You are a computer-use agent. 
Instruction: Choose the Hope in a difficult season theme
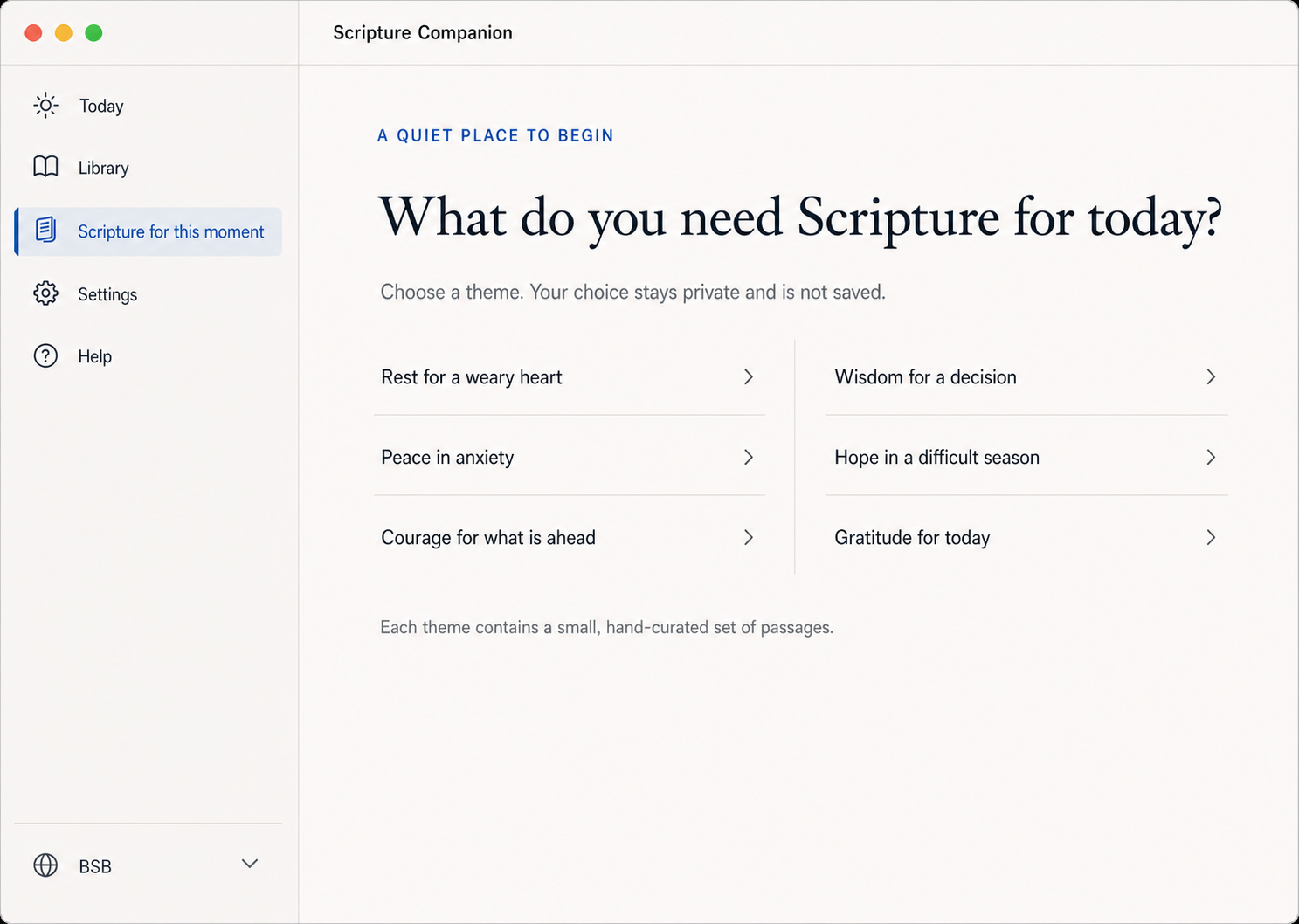click(1026, 458)
